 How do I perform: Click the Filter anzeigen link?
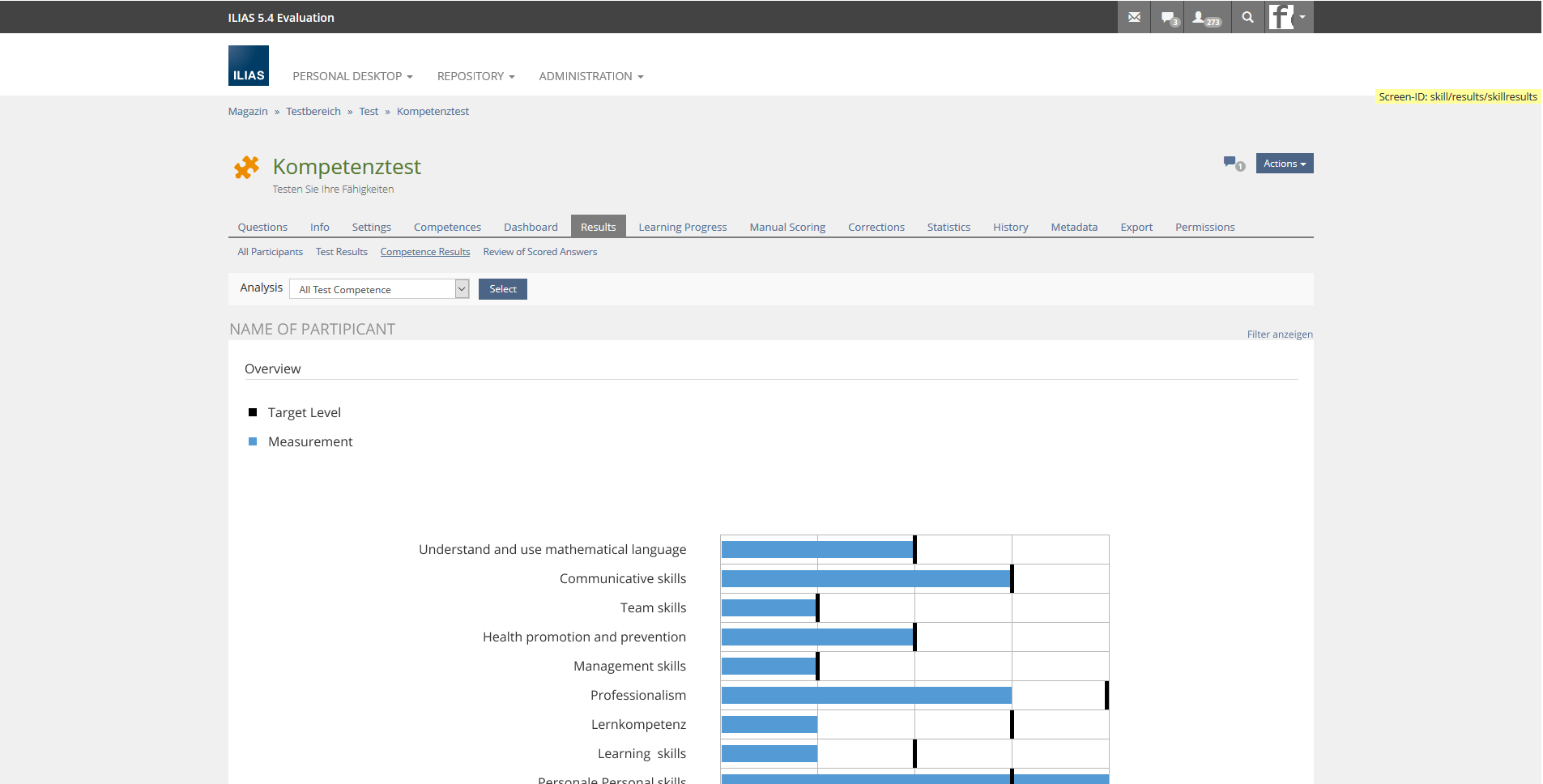click(x=1279, y=334)
